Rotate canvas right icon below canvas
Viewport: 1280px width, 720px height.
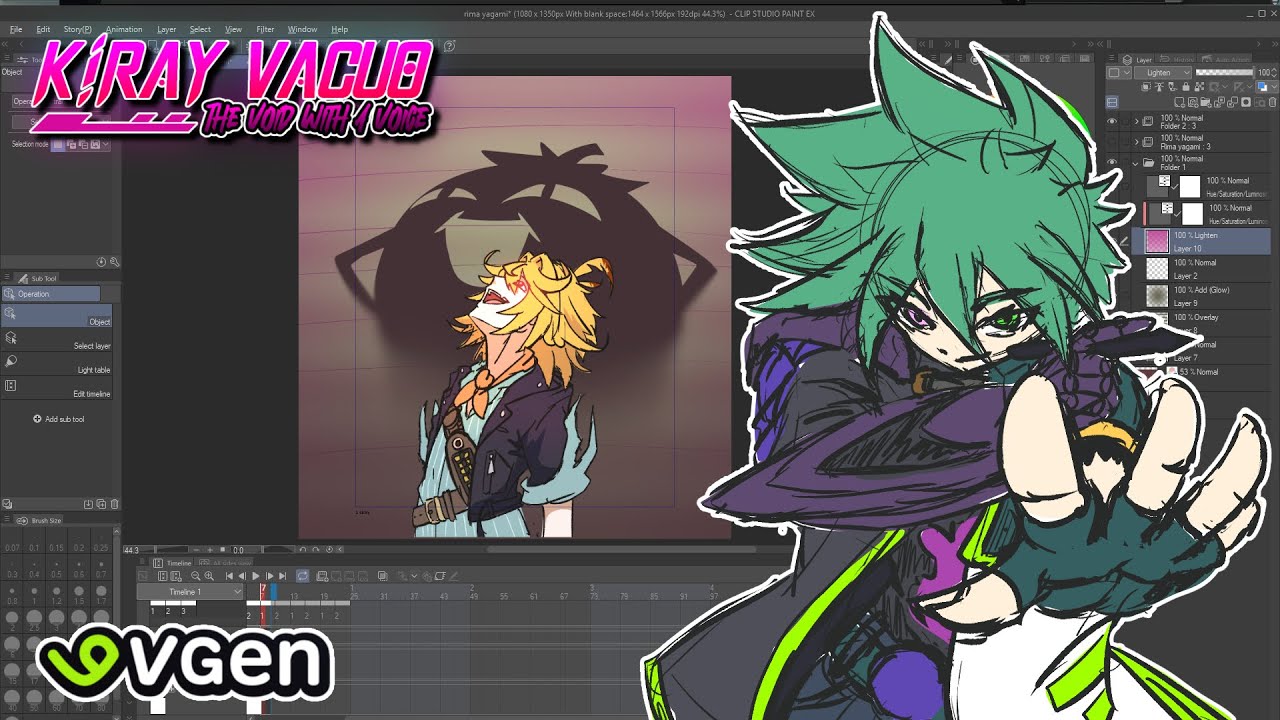click(x=316, y=549)
